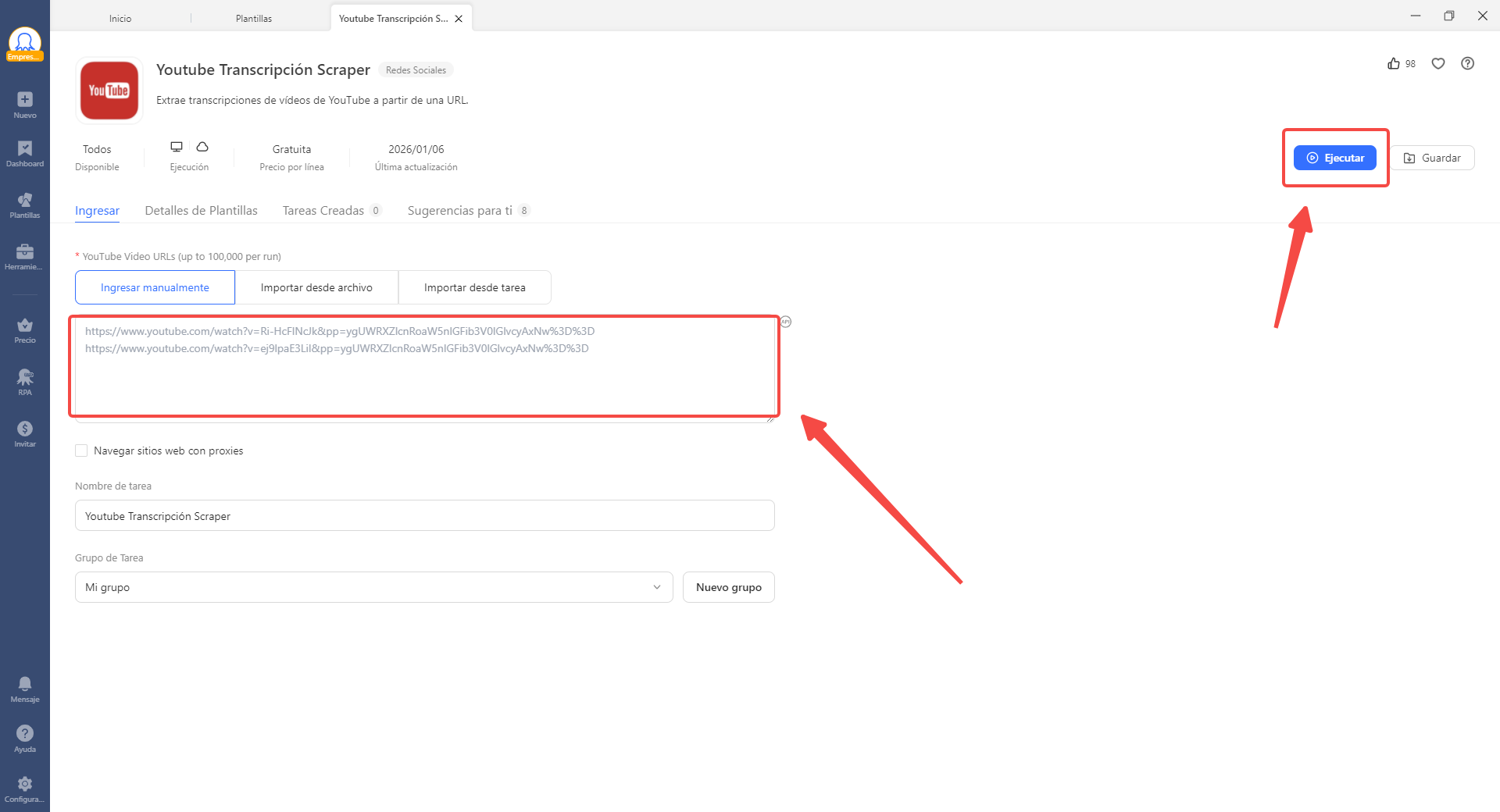The height and width of the screenshot is (812, 1500).
Task: Open Mensaje notifications in sidebar
Action: point(25,687)
